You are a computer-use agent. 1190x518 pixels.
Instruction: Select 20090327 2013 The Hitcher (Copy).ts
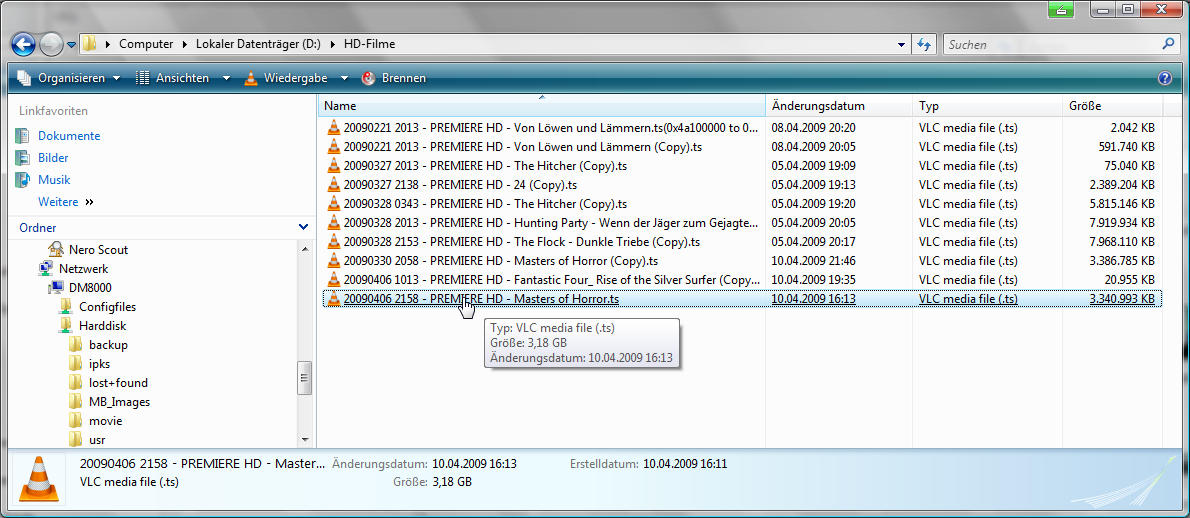click(741, 165)
